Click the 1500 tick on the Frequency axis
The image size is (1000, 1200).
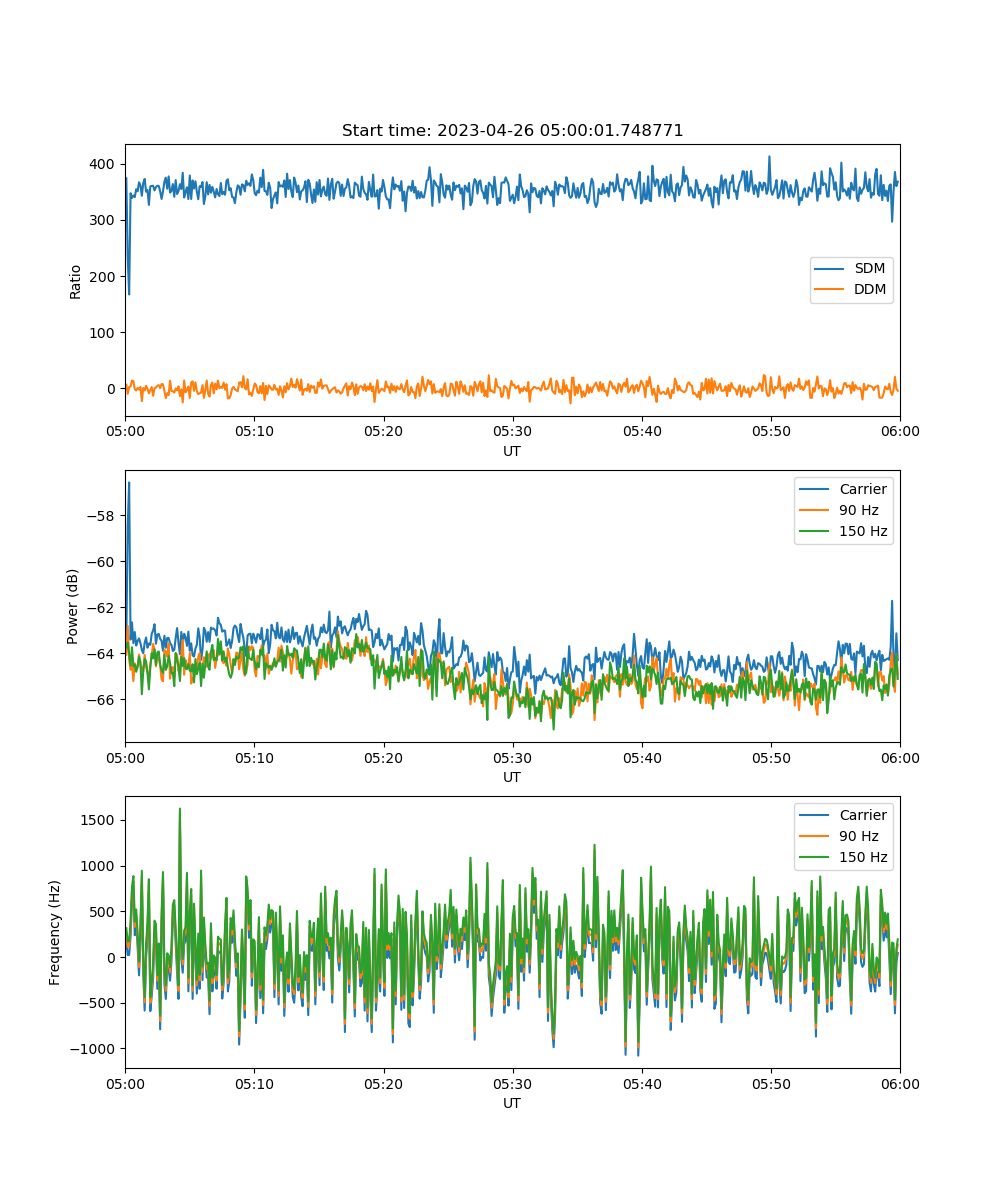100,820
